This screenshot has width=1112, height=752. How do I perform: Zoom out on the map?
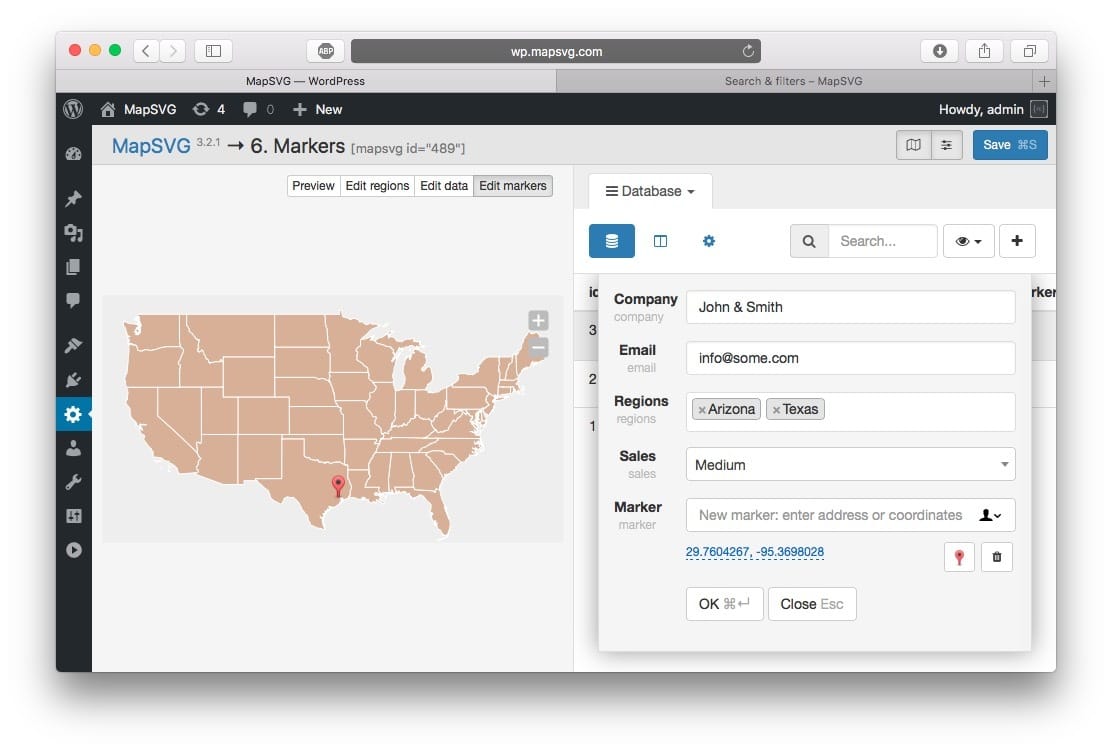[538, 348]
